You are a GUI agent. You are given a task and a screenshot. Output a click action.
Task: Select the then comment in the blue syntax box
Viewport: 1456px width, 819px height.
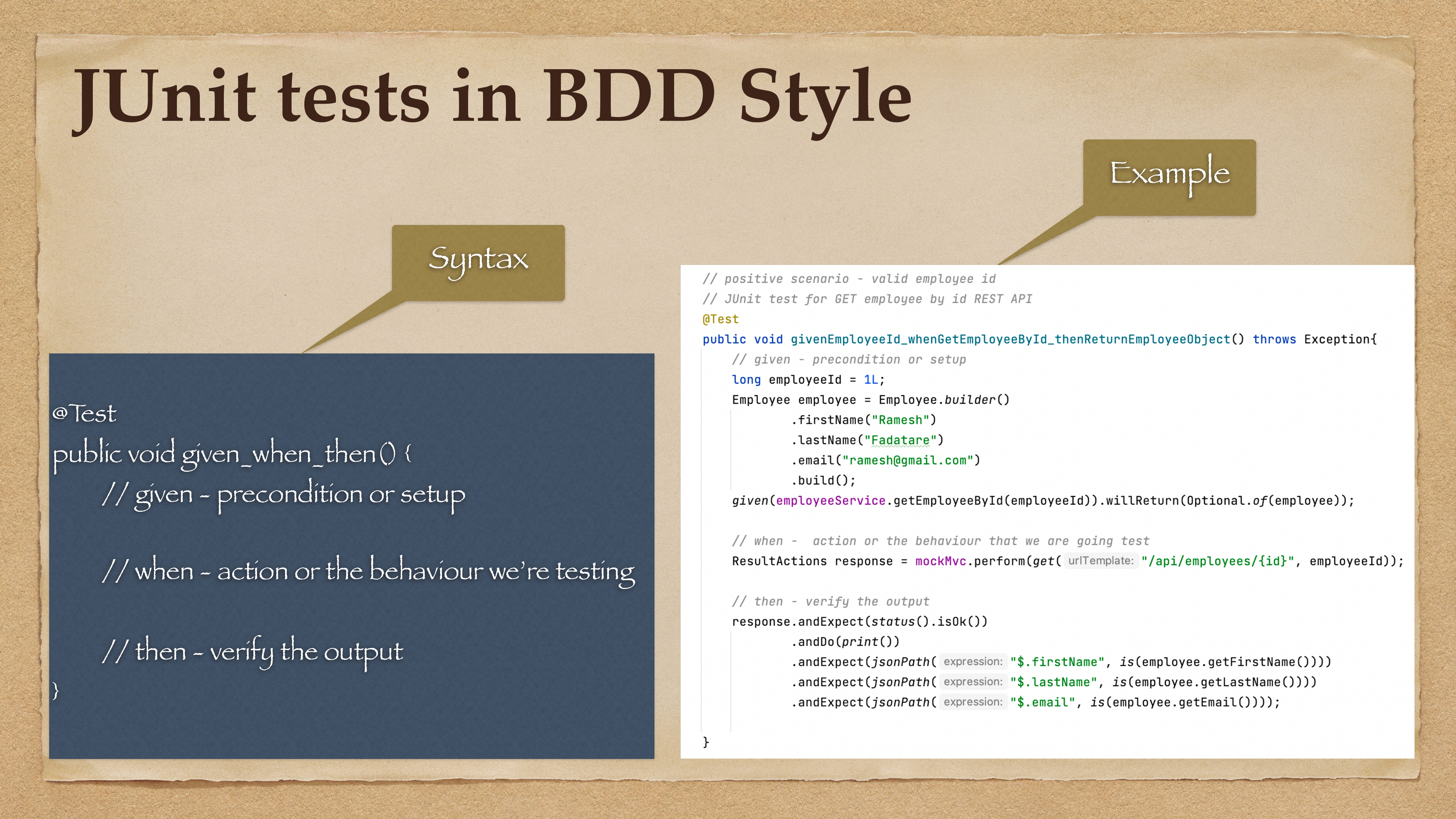coord(253,652)
